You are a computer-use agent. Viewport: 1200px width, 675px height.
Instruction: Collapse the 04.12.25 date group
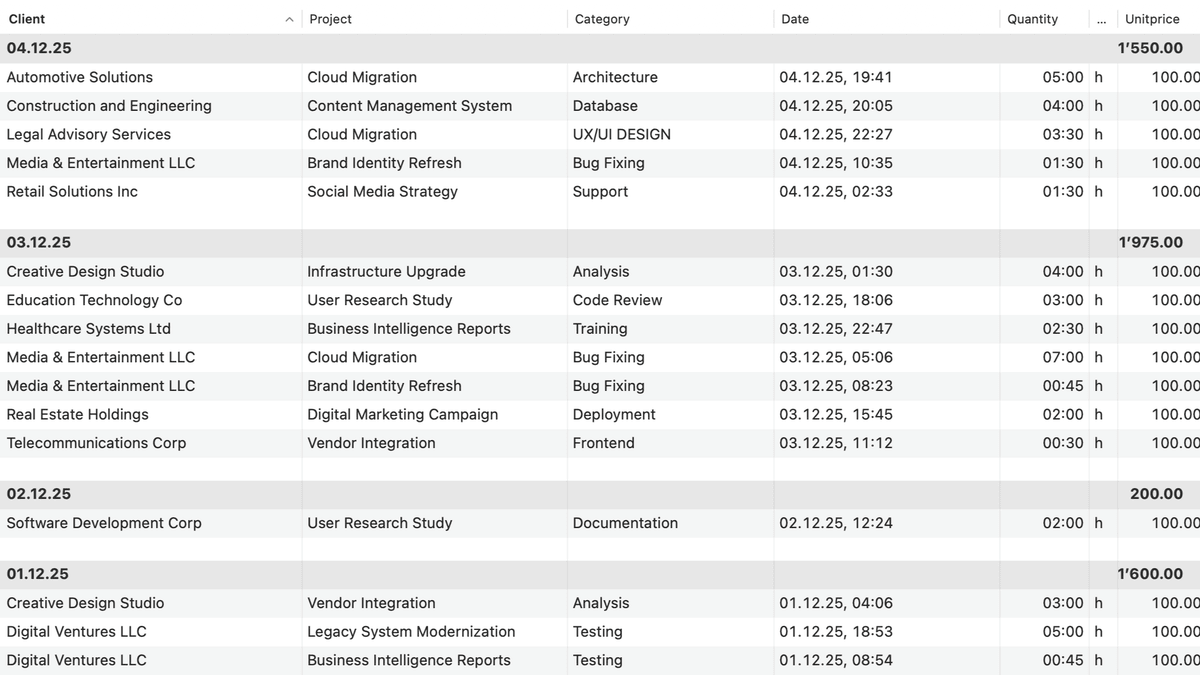[x=37, y=47]
